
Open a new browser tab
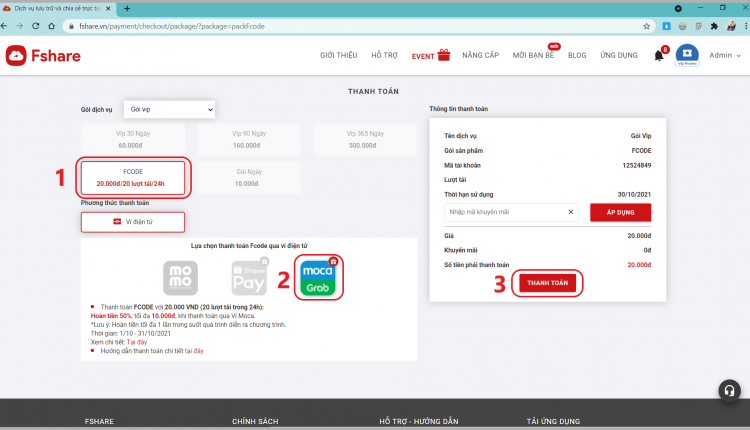[x=127, y=9]
